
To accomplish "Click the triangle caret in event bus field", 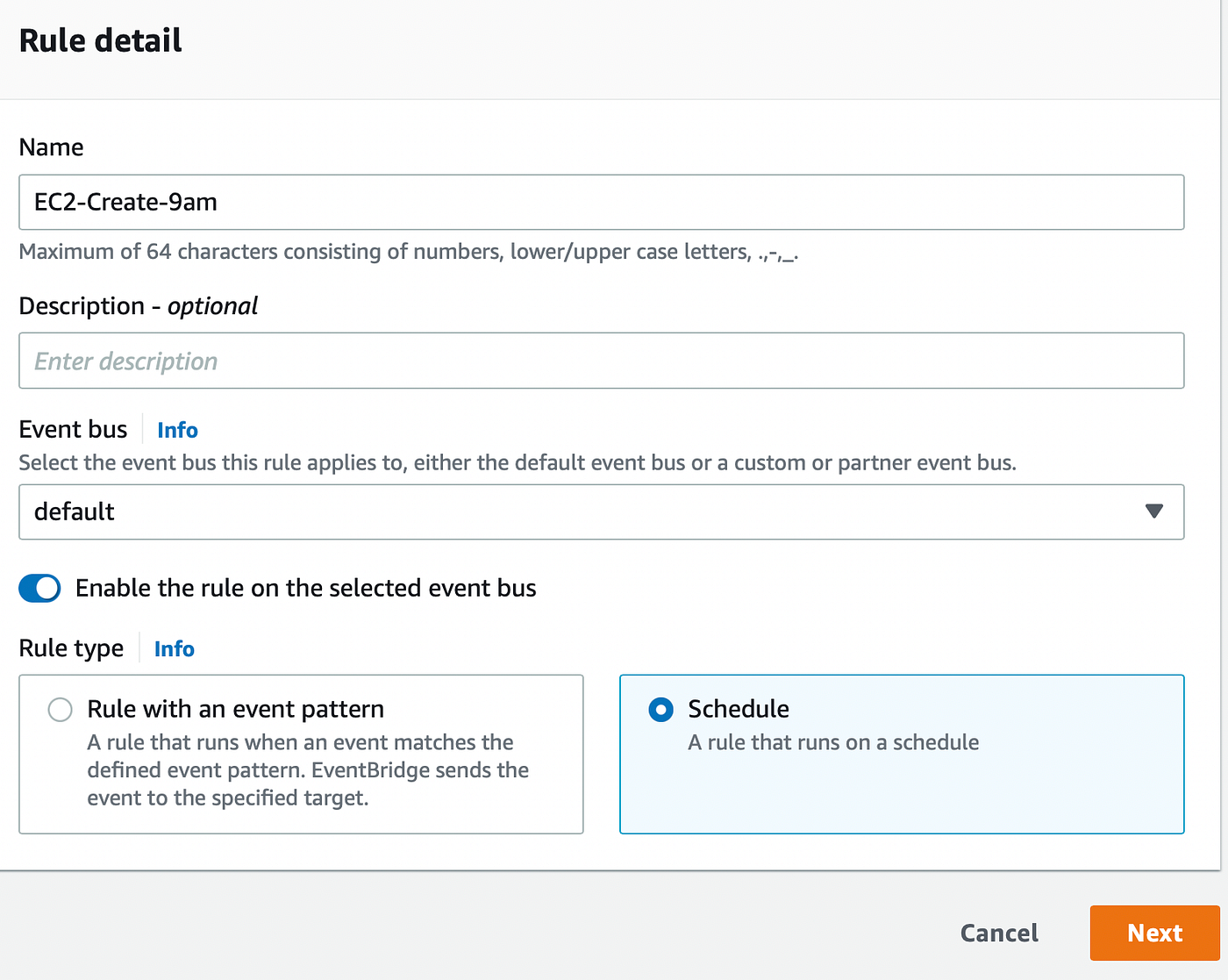I will (x=1154, y=511).
